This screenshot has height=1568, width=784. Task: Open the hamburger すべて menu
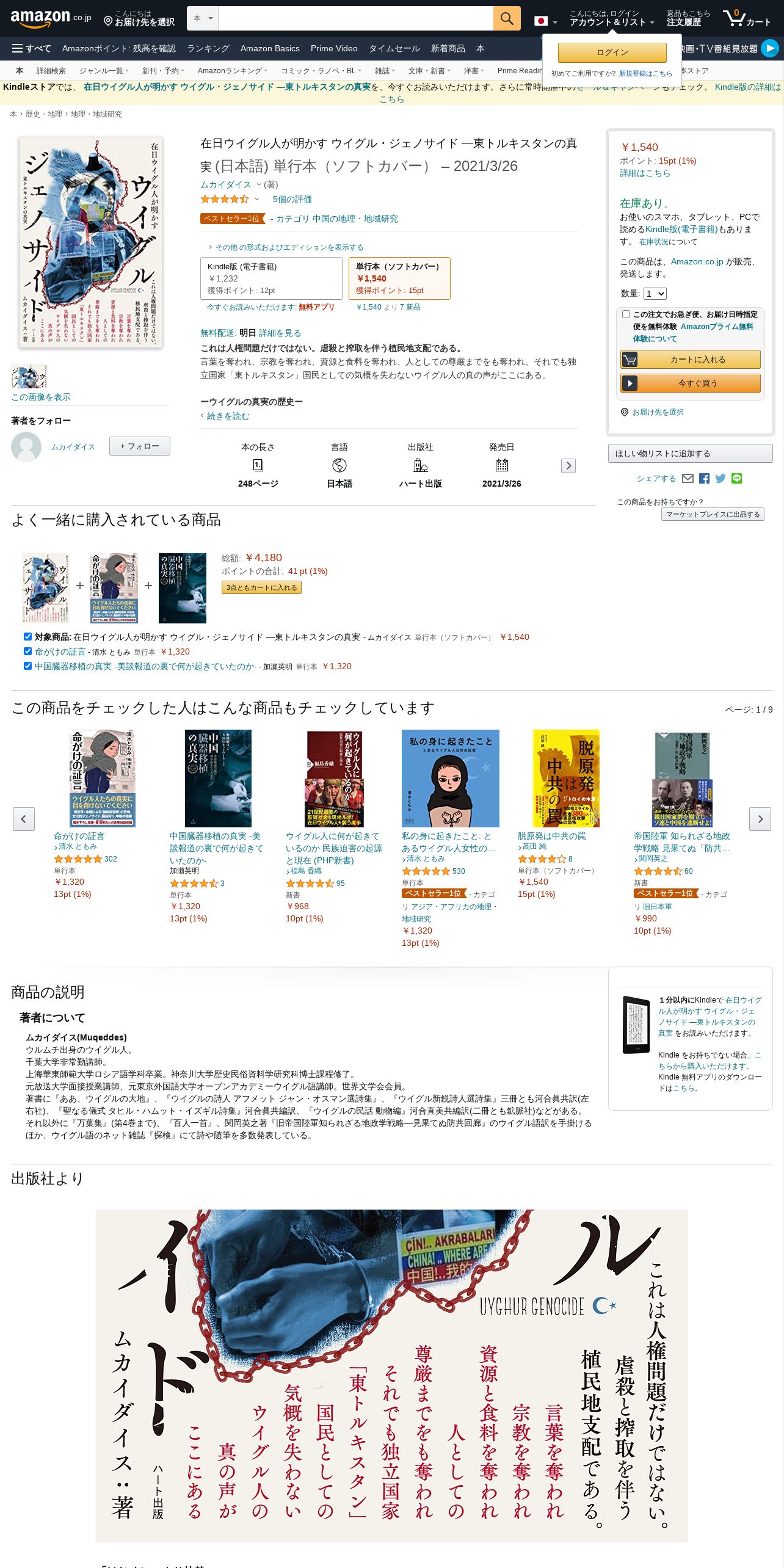(32, 48)
